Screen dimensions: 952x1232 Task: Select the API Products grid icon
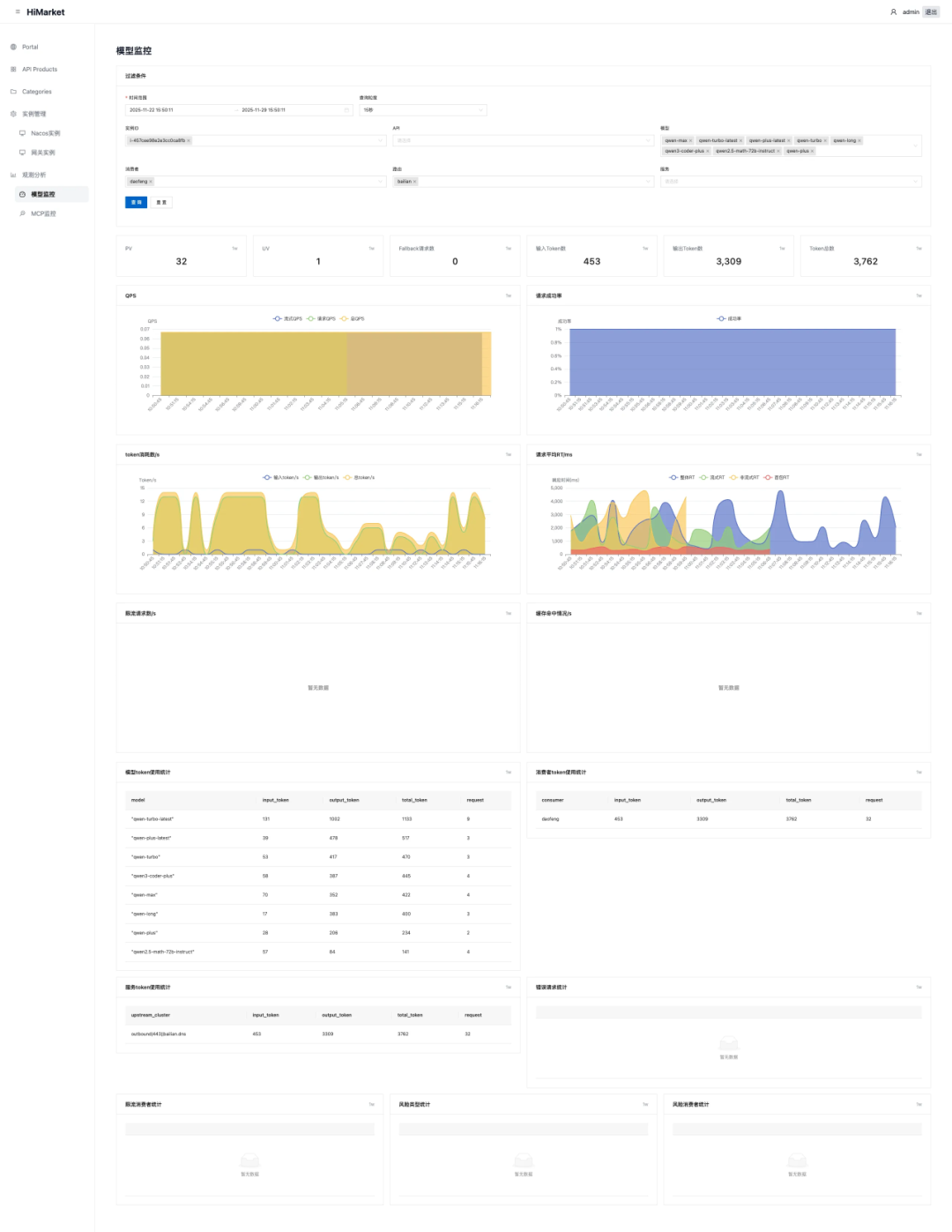[13, 69]
